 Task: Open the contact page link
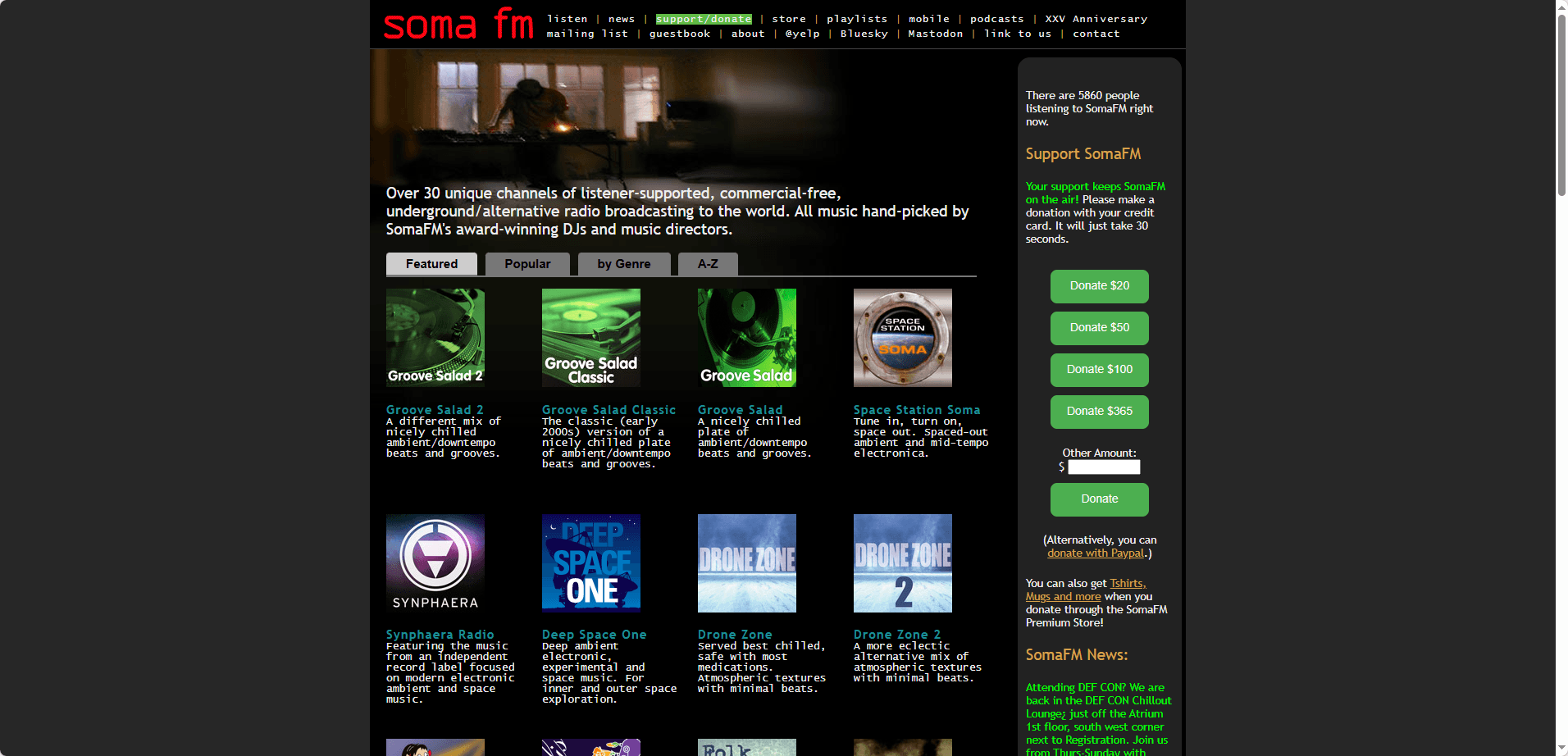point(1096,34)
